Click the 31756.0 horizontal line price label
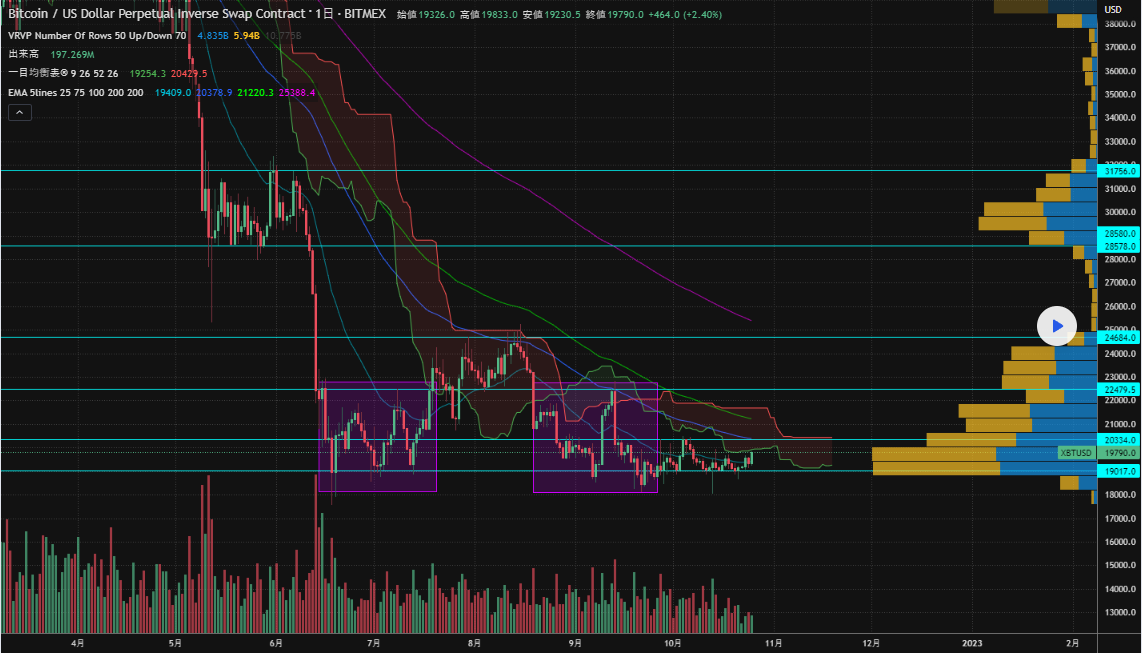The image size is (1143, 653). click(x=1119, y=171)
